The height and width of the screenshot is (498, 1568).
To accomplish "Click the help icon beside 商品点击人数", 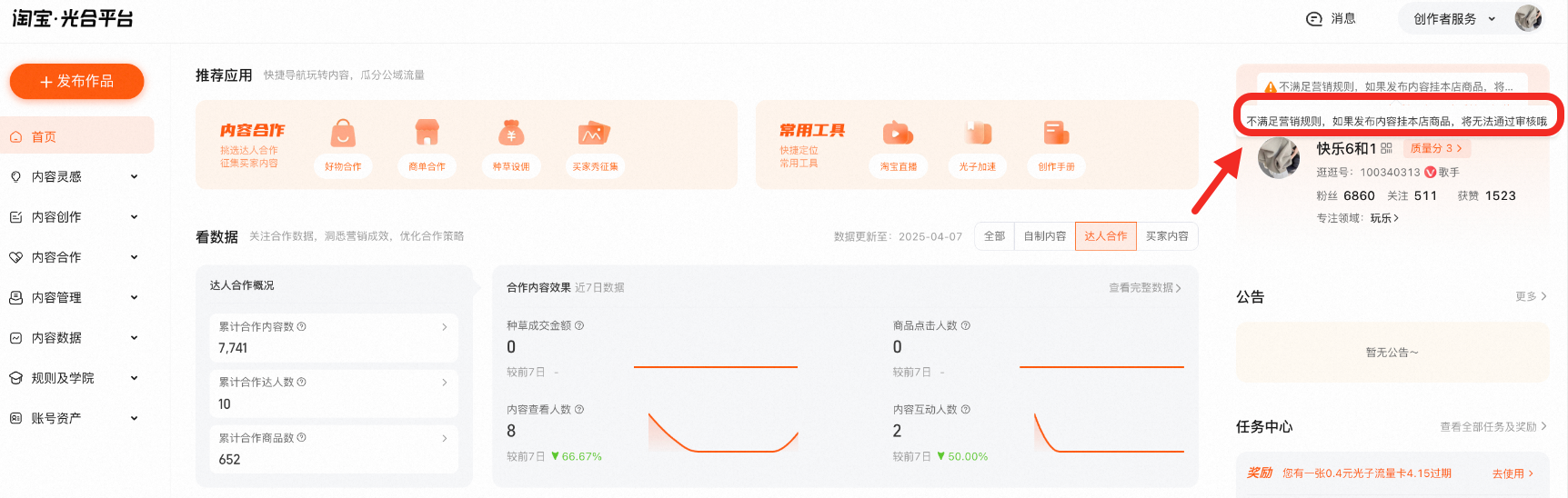I will pyautogui.click(x=966, y=325).
